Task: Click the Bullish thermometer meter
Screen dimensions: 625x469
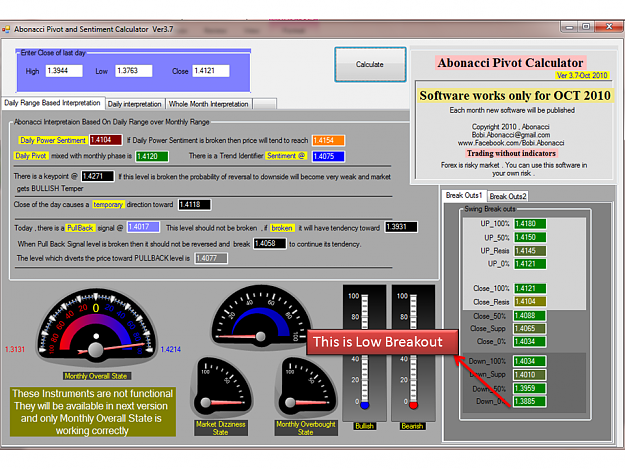Action: coord(364,353)
